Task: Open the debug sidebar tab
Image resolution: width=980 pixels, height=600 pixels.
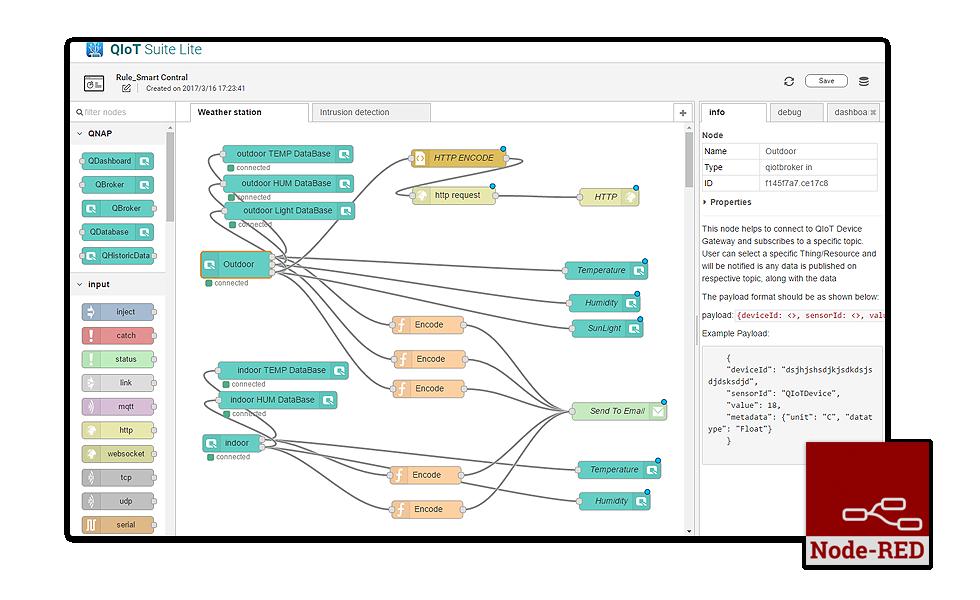Action: 796,112
